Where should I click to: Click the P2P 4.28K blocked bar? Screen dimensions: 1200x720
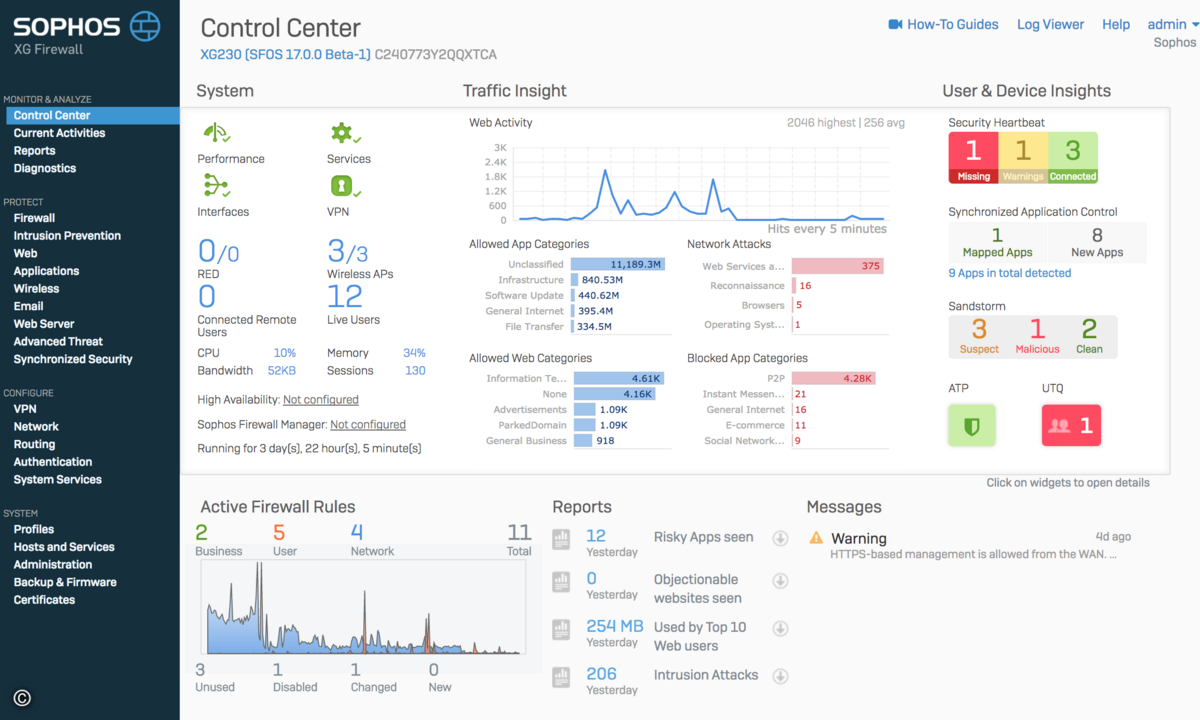(x=834, y=378)
